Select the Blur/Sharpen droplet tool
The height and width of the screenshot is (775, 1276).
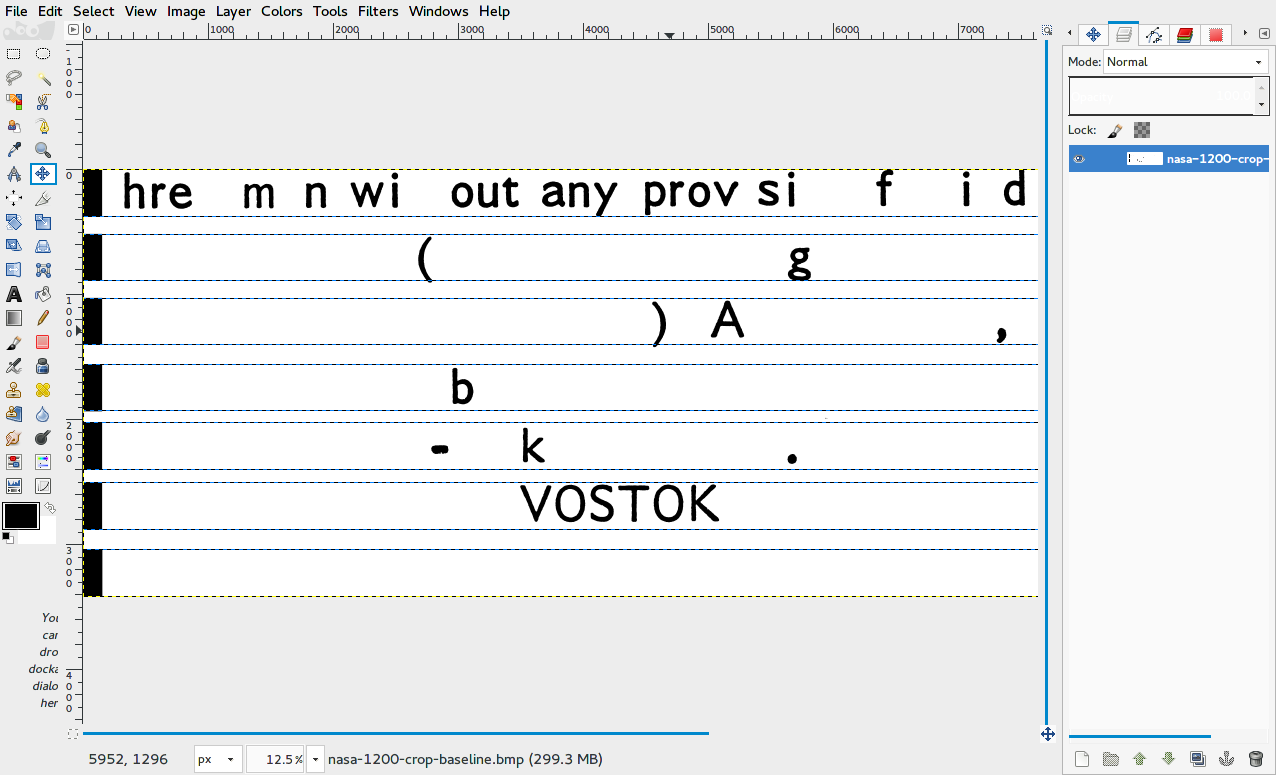point(43,414)
